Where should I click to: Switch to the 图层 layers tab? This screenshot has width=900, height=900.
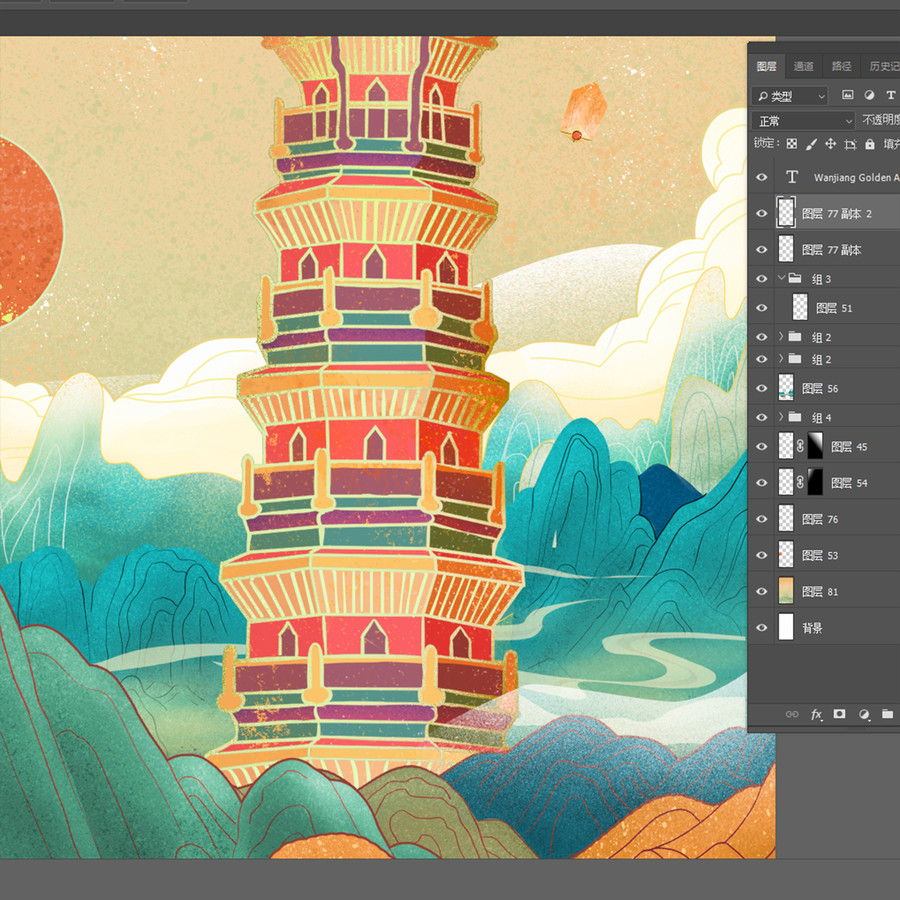coord(766,67)
